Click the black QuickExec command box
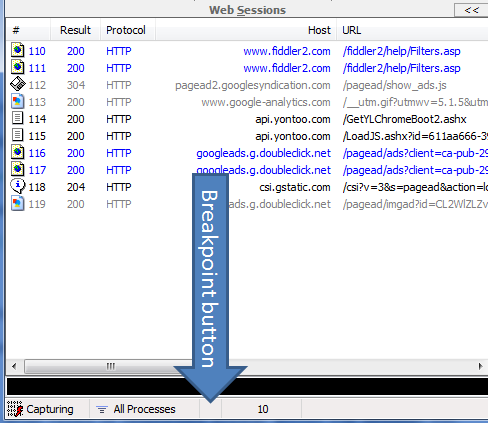The width and height of the screenshot is (488, 423). 247,387
